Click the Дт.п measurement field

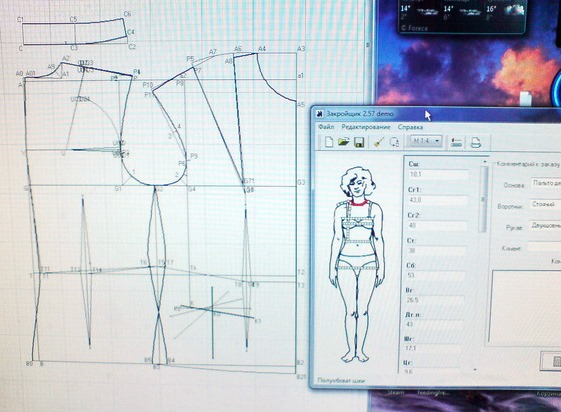(434, 324)
